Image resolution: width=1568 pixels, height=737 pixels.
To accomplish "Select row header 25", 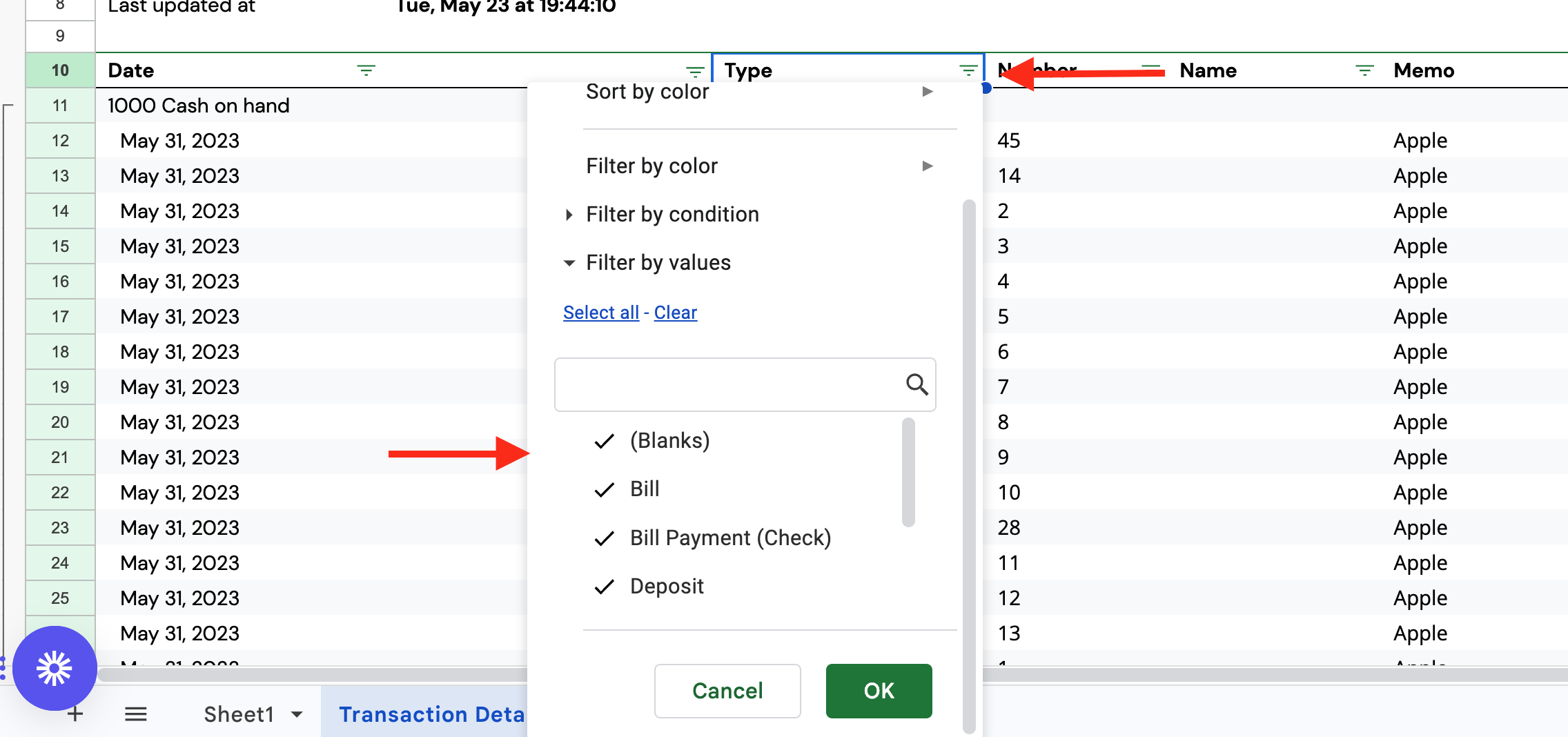I will 60,598.
